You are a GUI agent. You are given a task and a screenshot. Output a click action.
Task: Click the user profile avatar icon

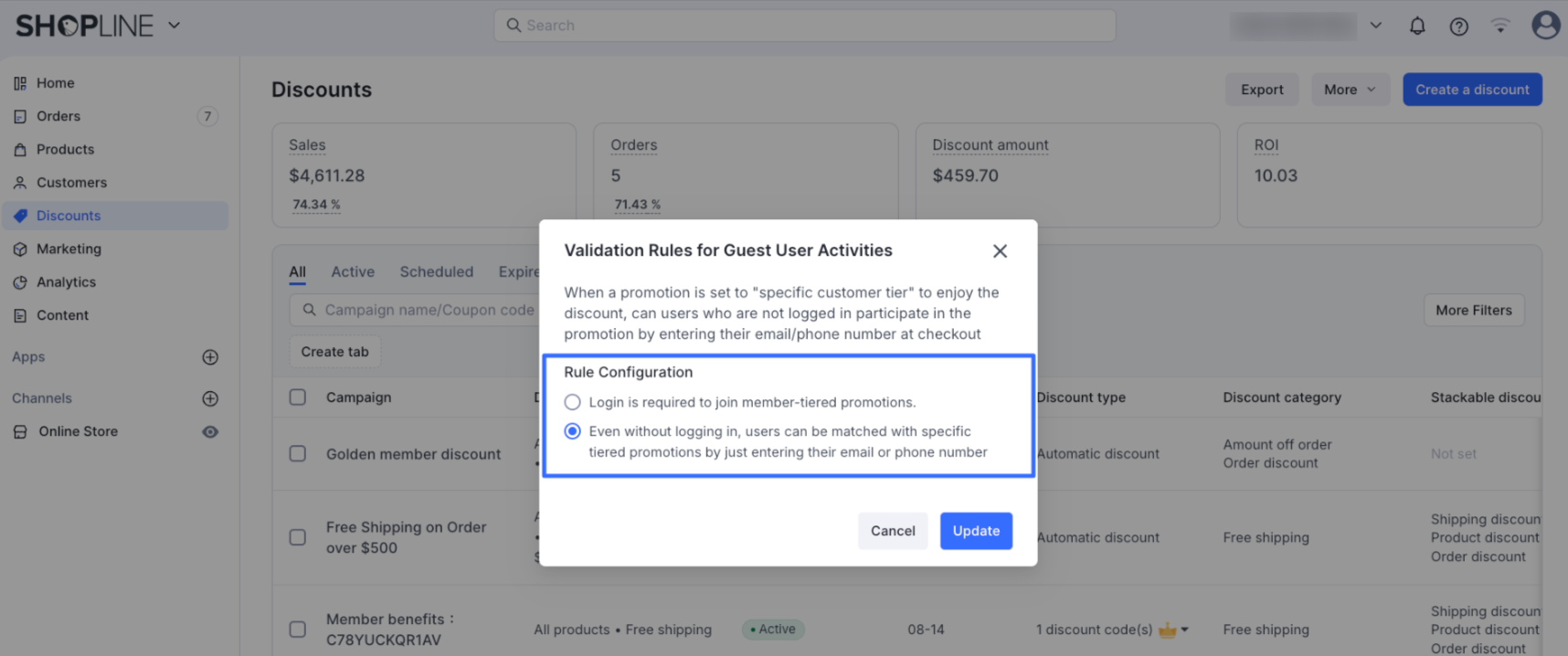pyautogui.click(x=1545, y=25)
